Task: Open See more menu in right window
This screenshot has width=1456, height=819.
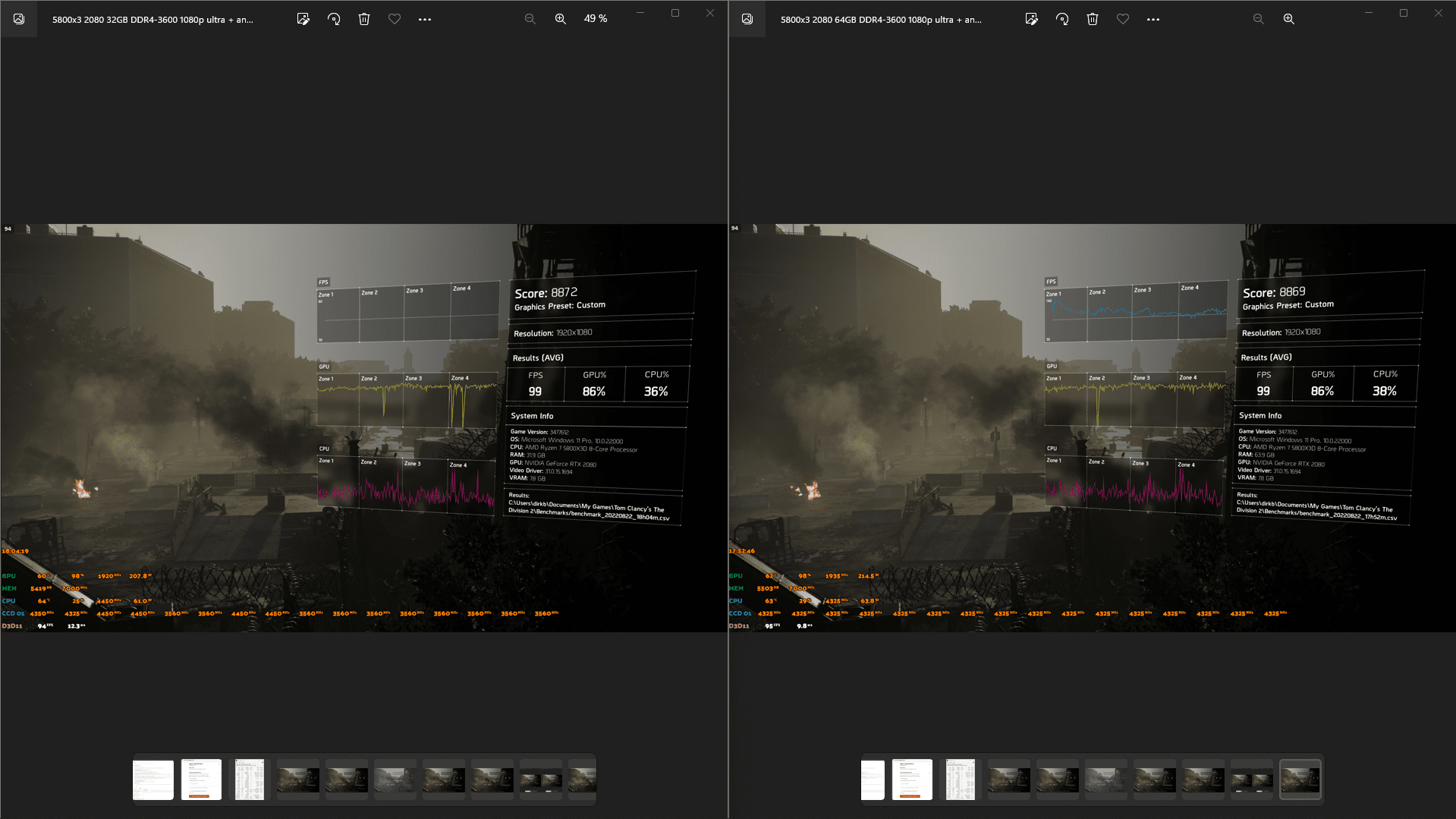Action: (x=1153, y=19)
